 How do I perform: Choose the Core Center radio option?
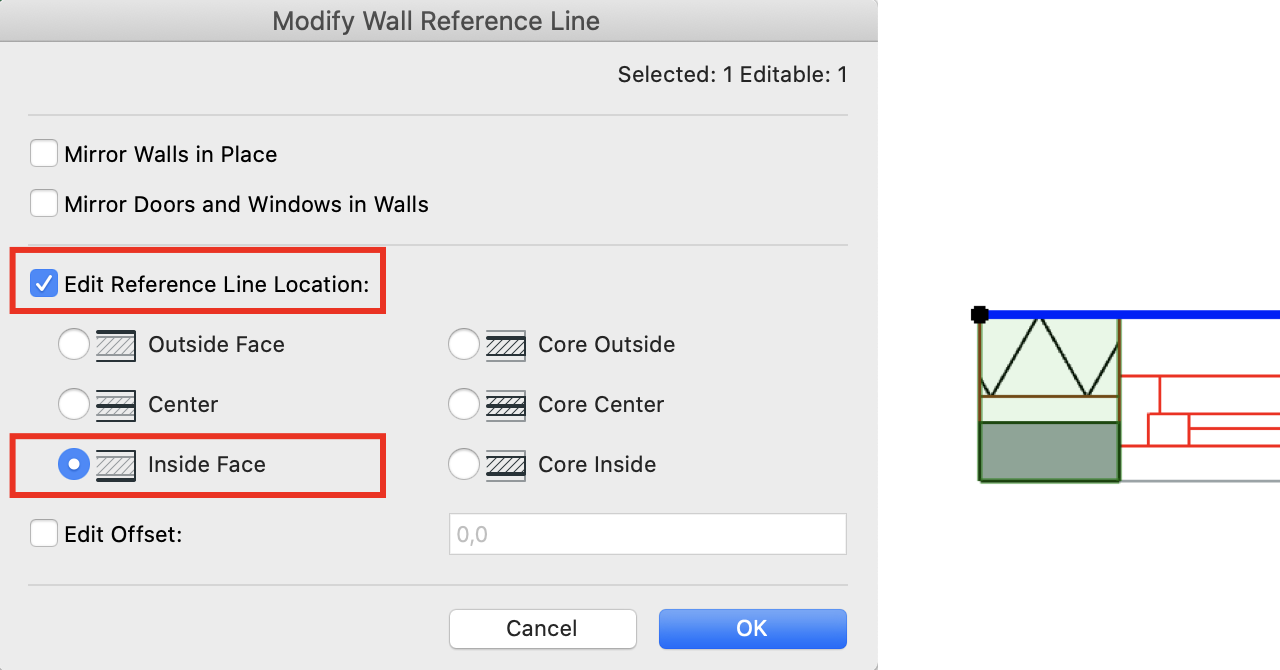[464, 405]
